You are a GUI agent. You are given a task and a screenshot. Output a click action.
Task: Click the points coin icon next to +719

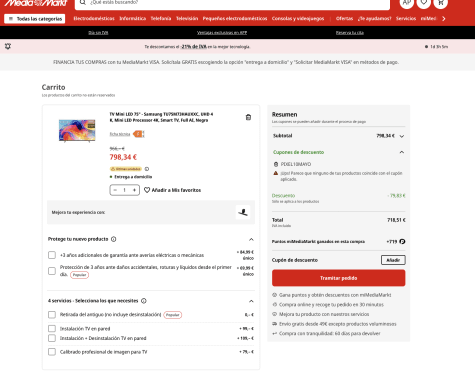point(402,241)
